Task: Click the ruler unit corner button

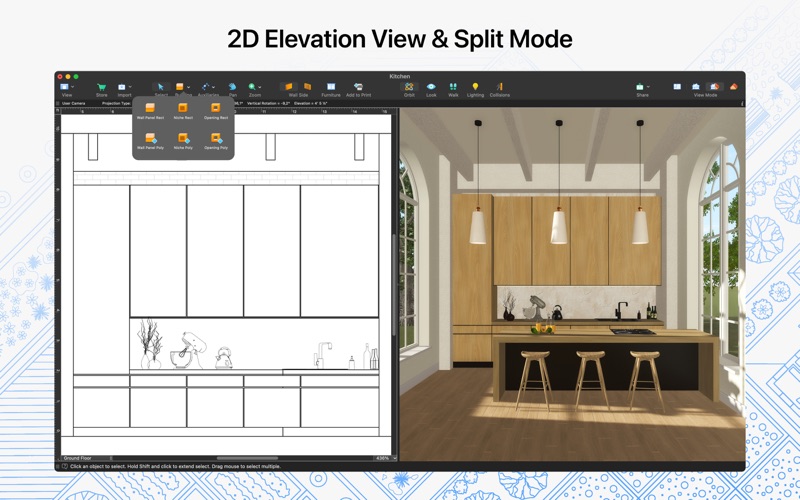Action: [58, 110]
